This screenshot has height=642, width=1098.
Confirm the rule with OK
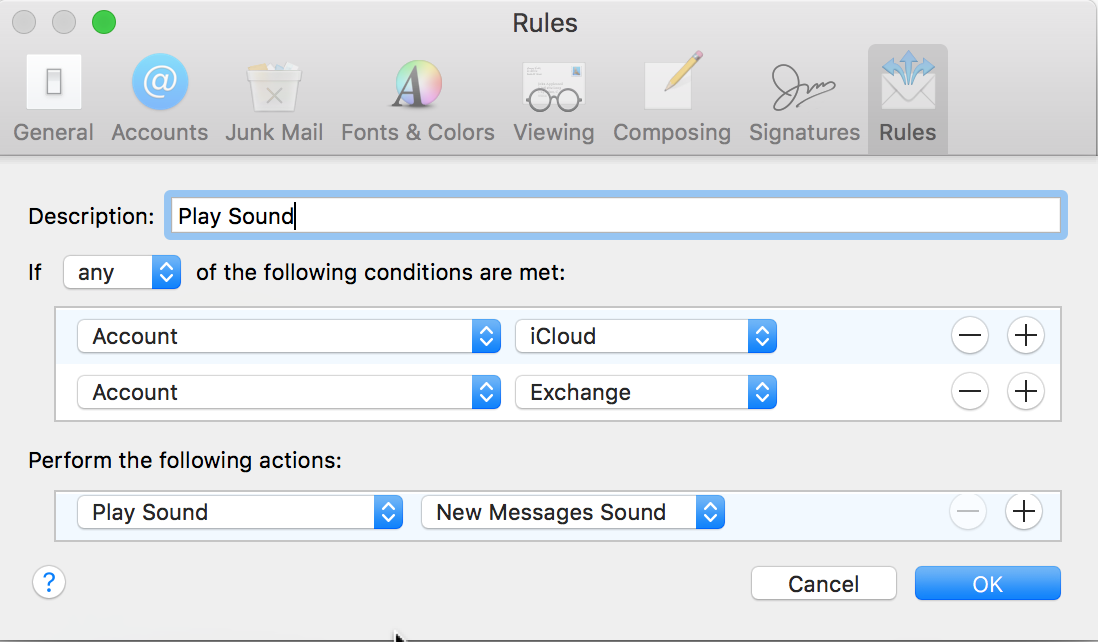(987, 584)
